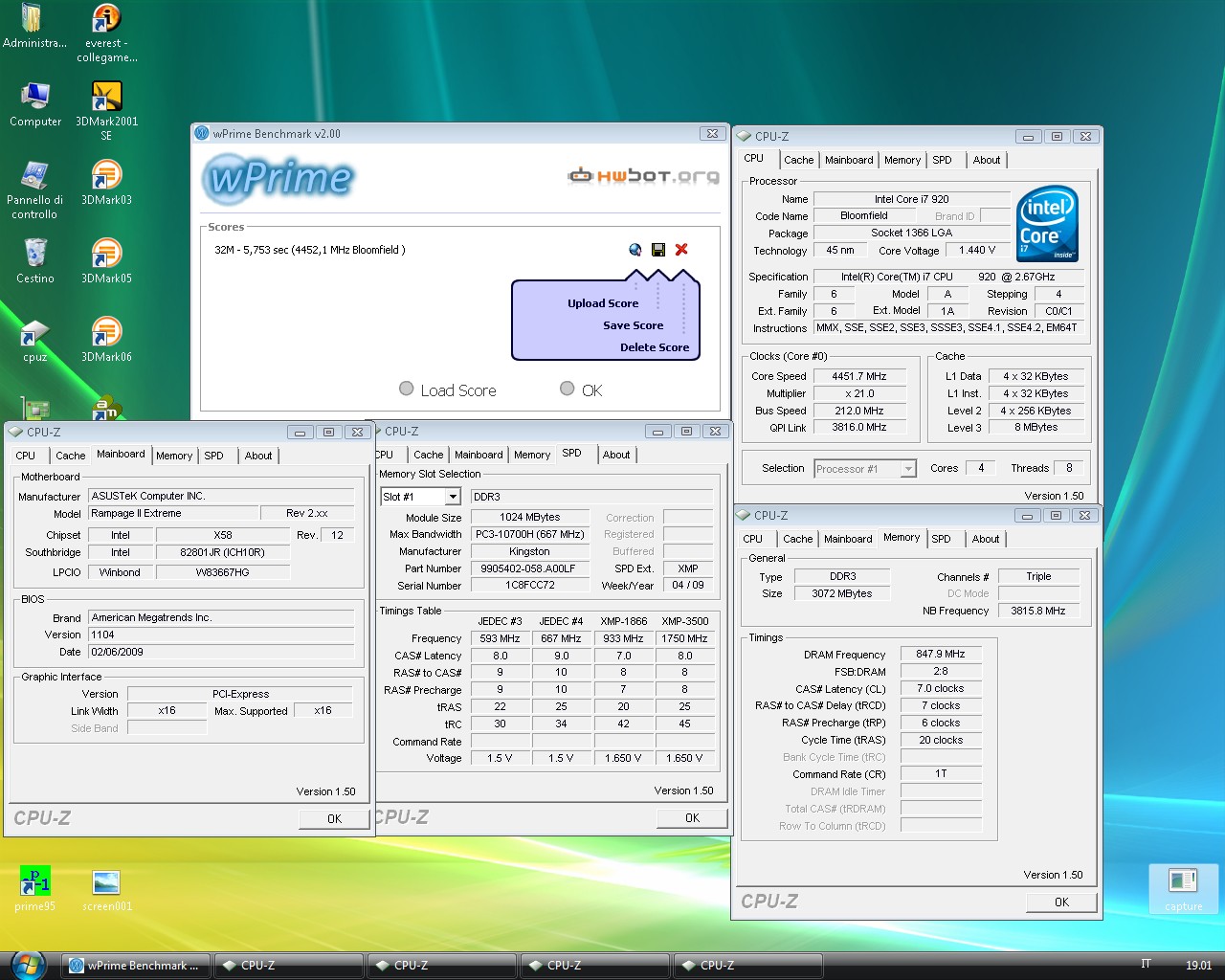Click the Southbridge 82801JR (ICH10R) field
The height and width of the screenshot is (980, 1225).
coord(222,552)
